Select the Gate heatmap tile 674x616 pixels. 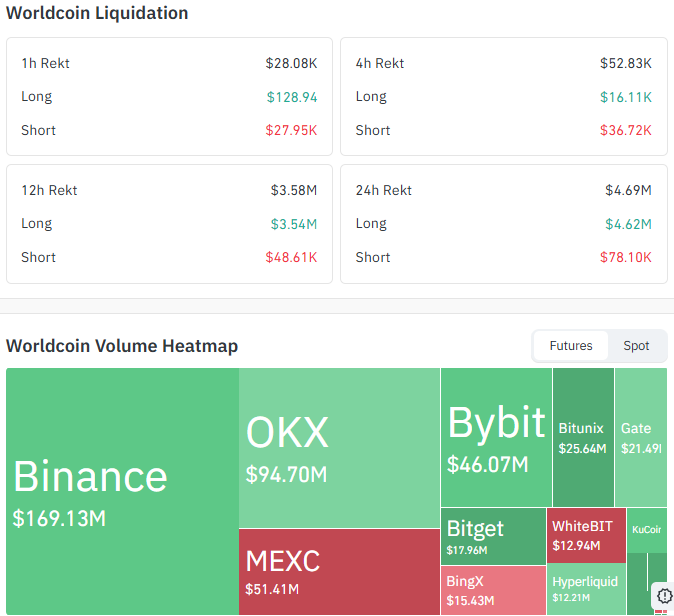[641, 437]
